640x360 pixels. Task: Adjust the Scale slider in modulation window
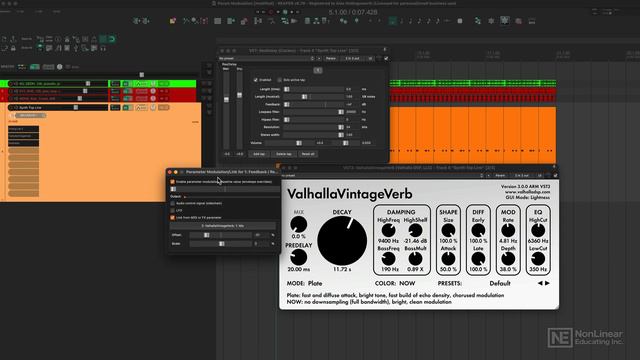(x=220, y=244)
